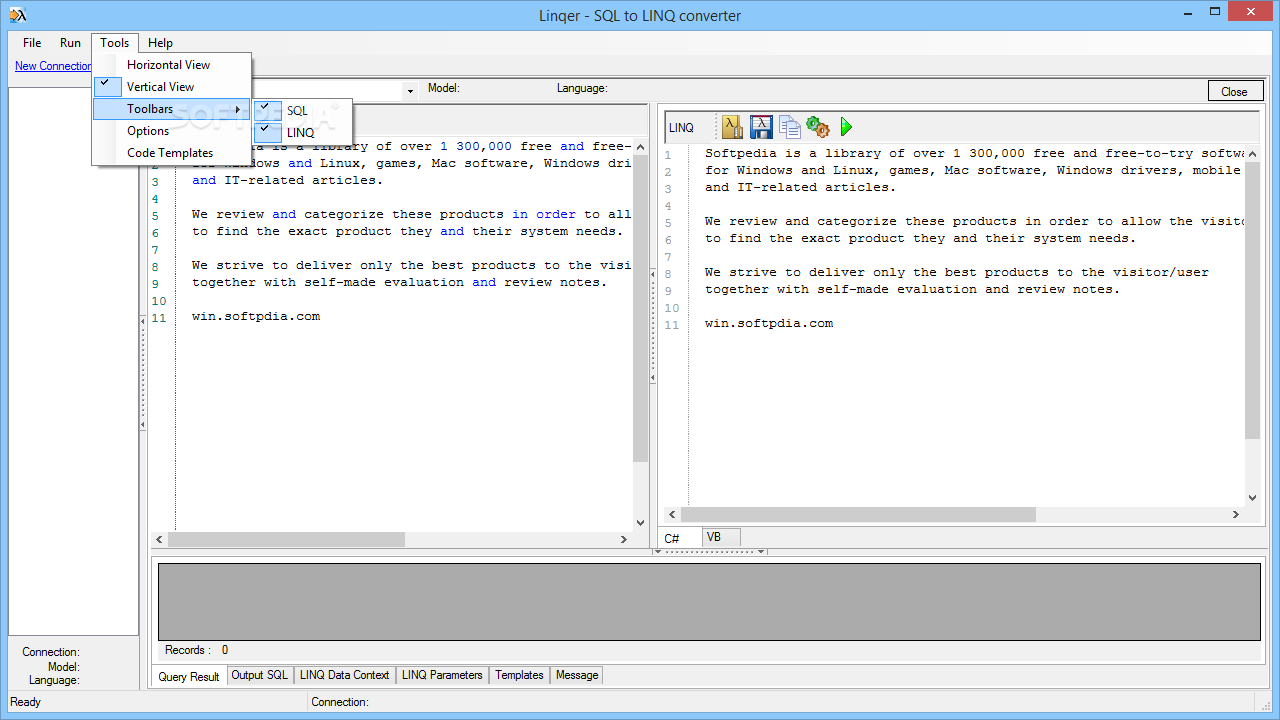Switch to the C# tab
The height and width of the screenshot is (720, 1280).
coord(680,538)
